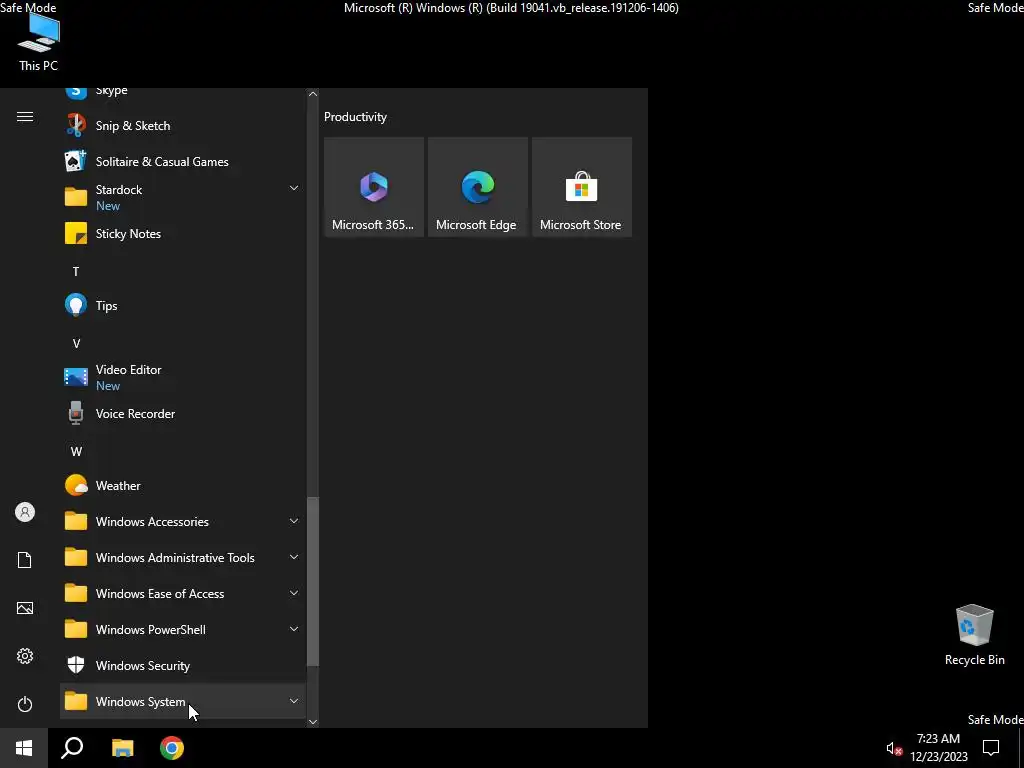Viewport: 1024px width, 768px height.
Task: Open Video Editor app
Action: click(183, 377)
